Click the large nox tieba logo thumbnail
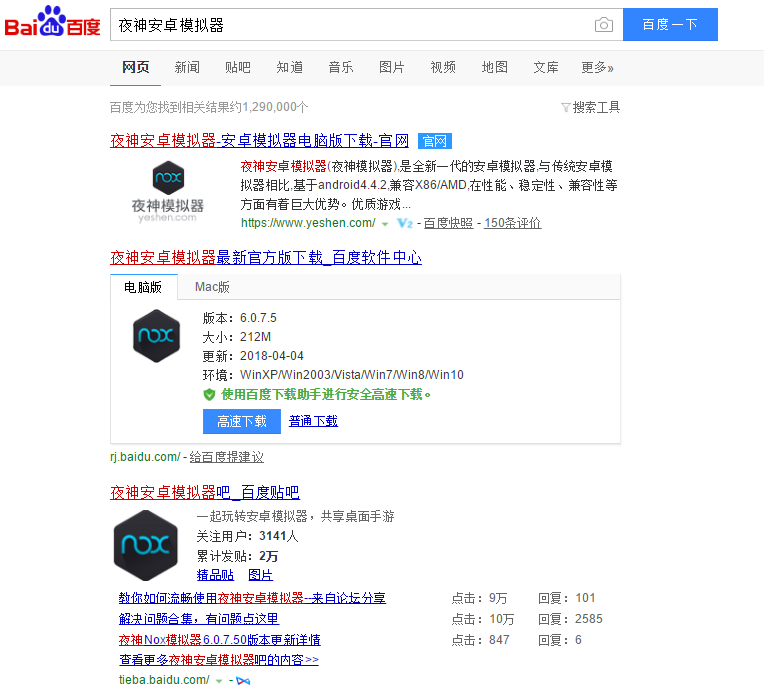The image size is (764, 692). point(146,545)
